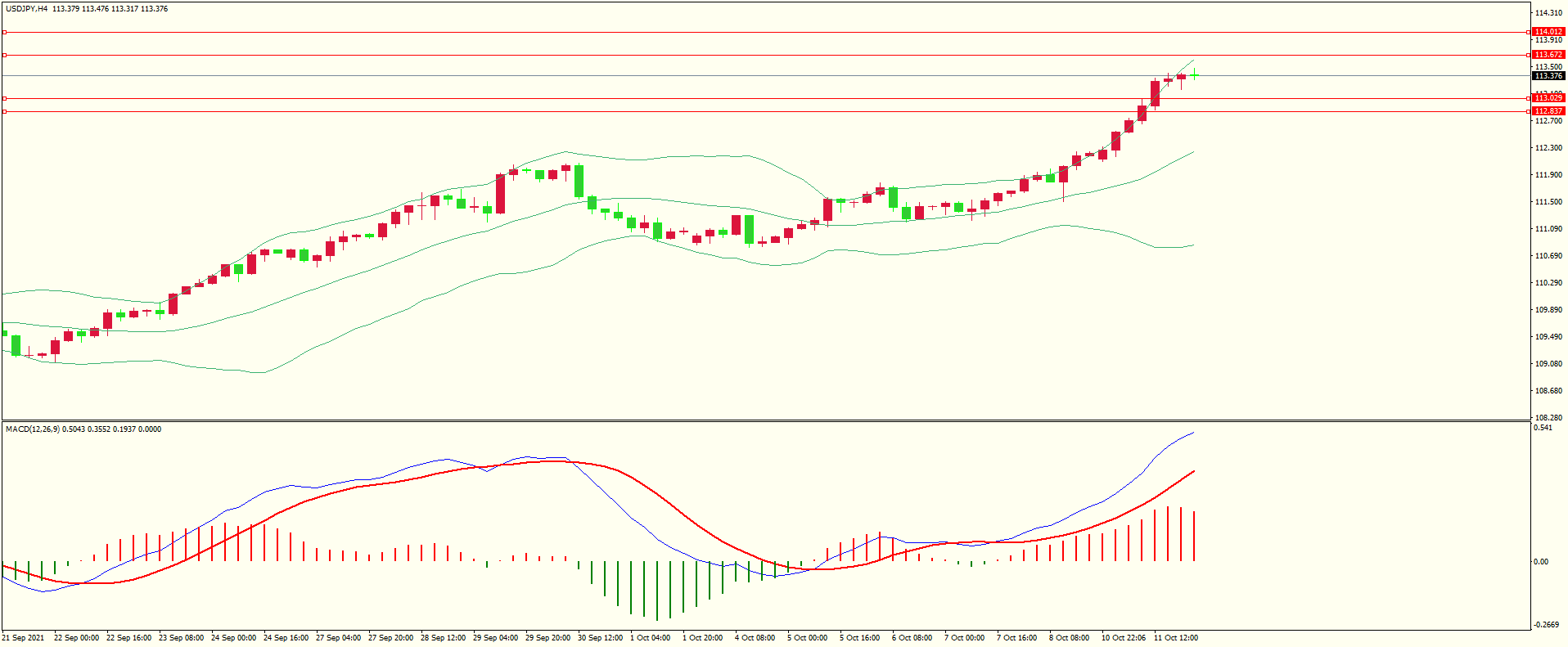
Task: Click the 21 Sep 2021 date label
Action: point(24,638)
